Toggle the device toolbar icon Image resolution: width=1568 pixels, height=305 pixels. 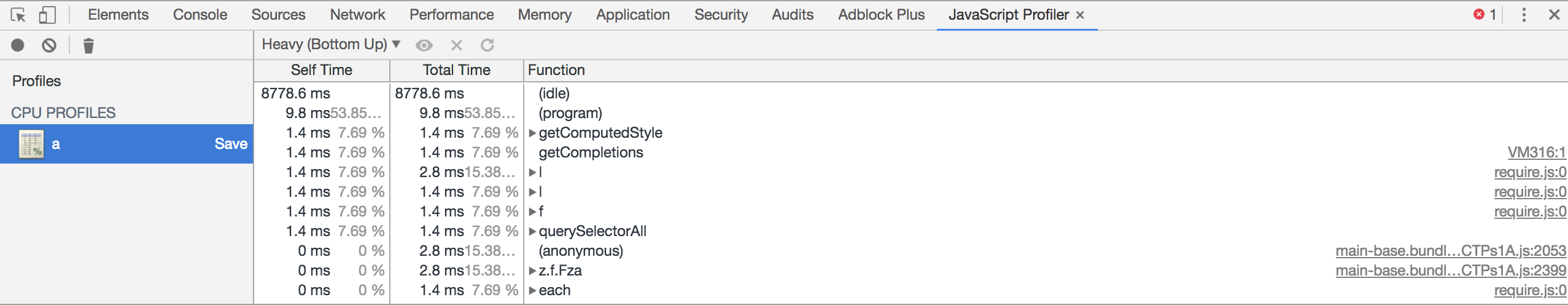[x=47, y=15]
